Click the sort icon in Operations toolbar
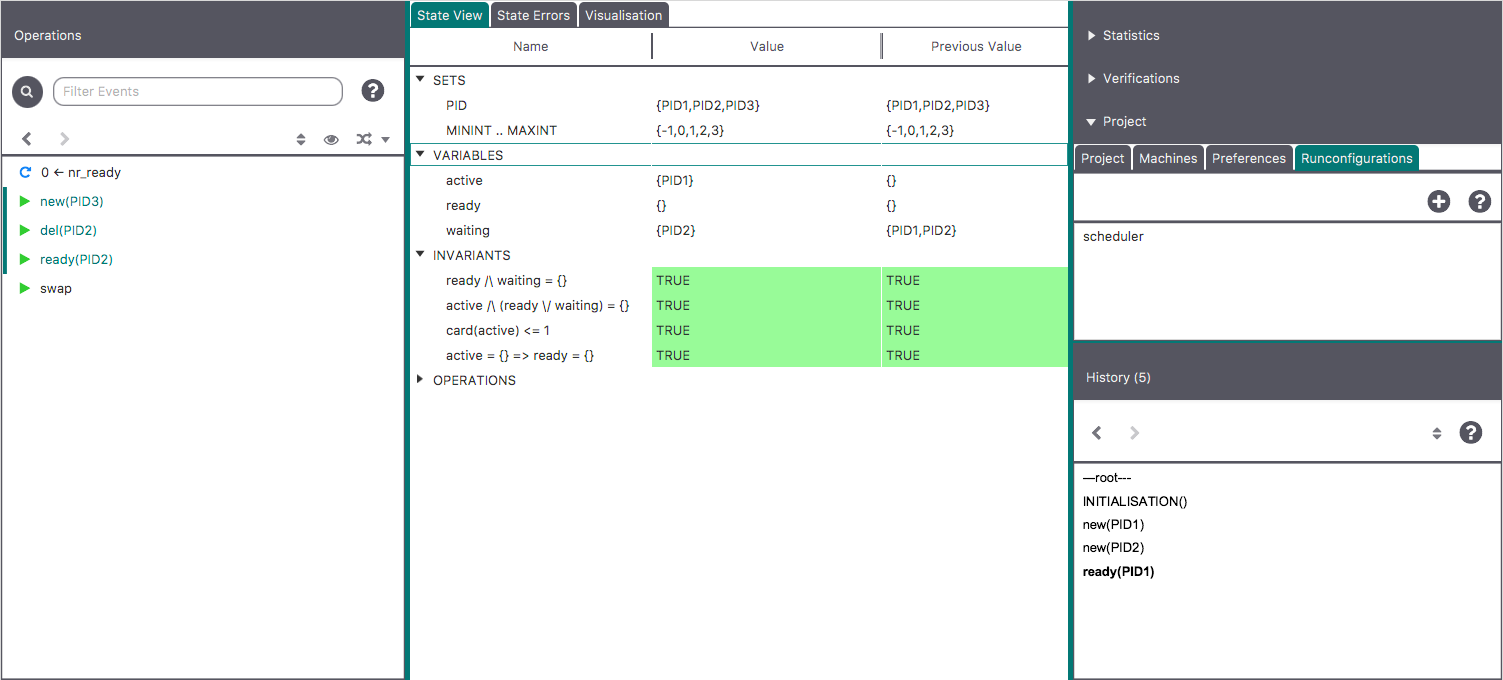This screenshot has width=1503, height=680. 301,140
